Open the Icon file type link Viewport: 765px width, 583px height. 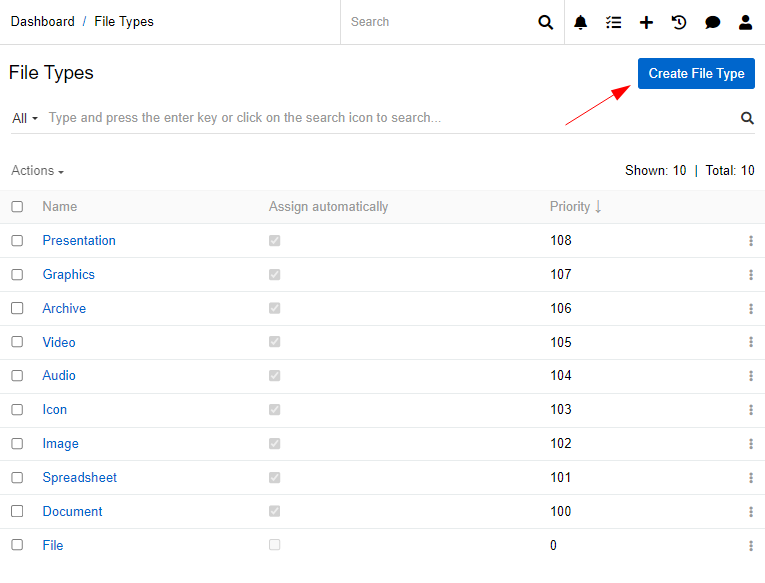coord(54,410)
